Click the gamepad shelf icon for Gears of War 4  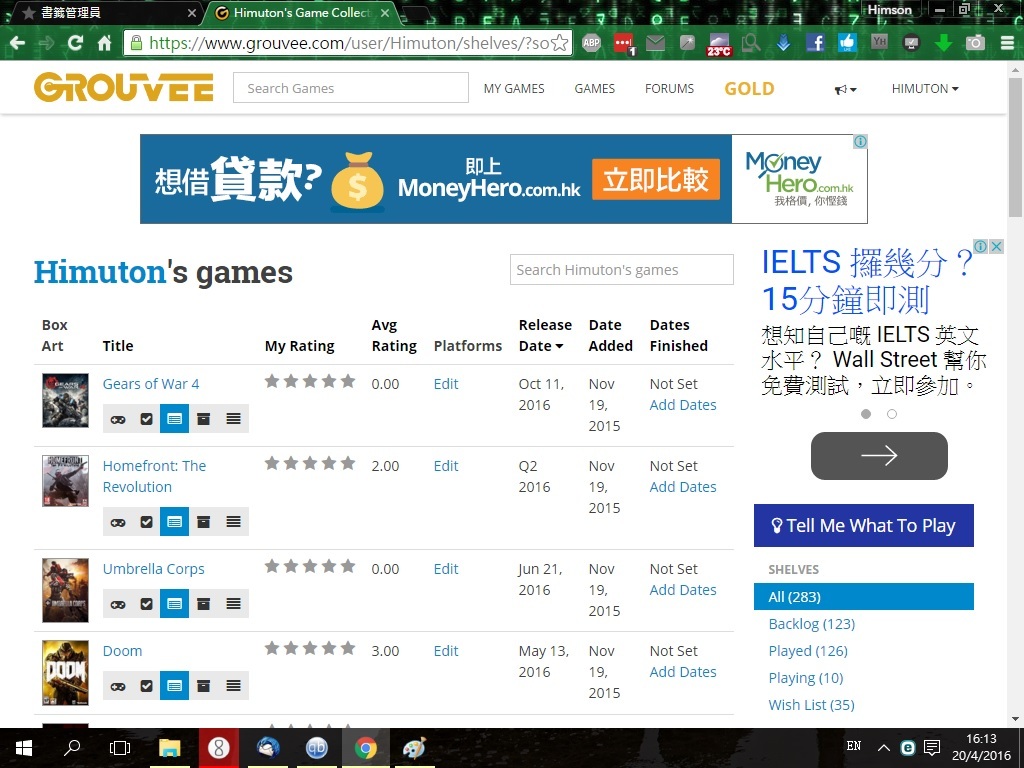point(118,419)
